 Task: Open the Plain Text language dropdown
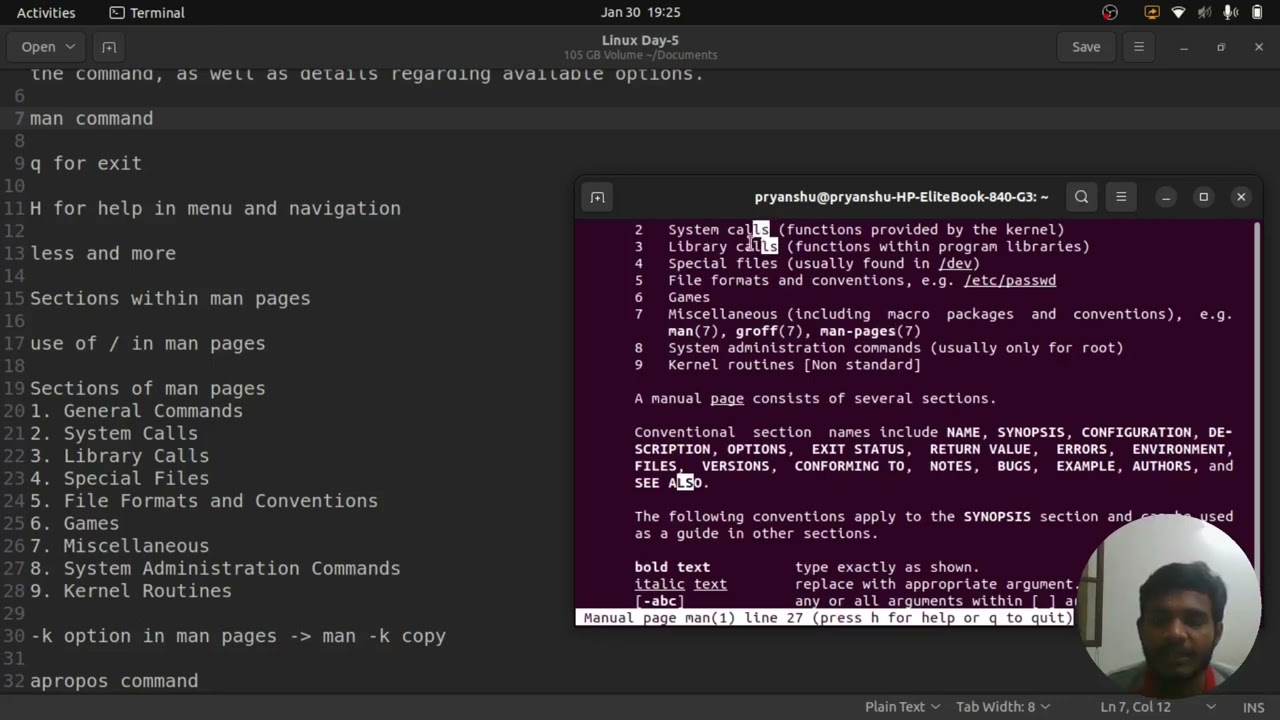[902, 706]
